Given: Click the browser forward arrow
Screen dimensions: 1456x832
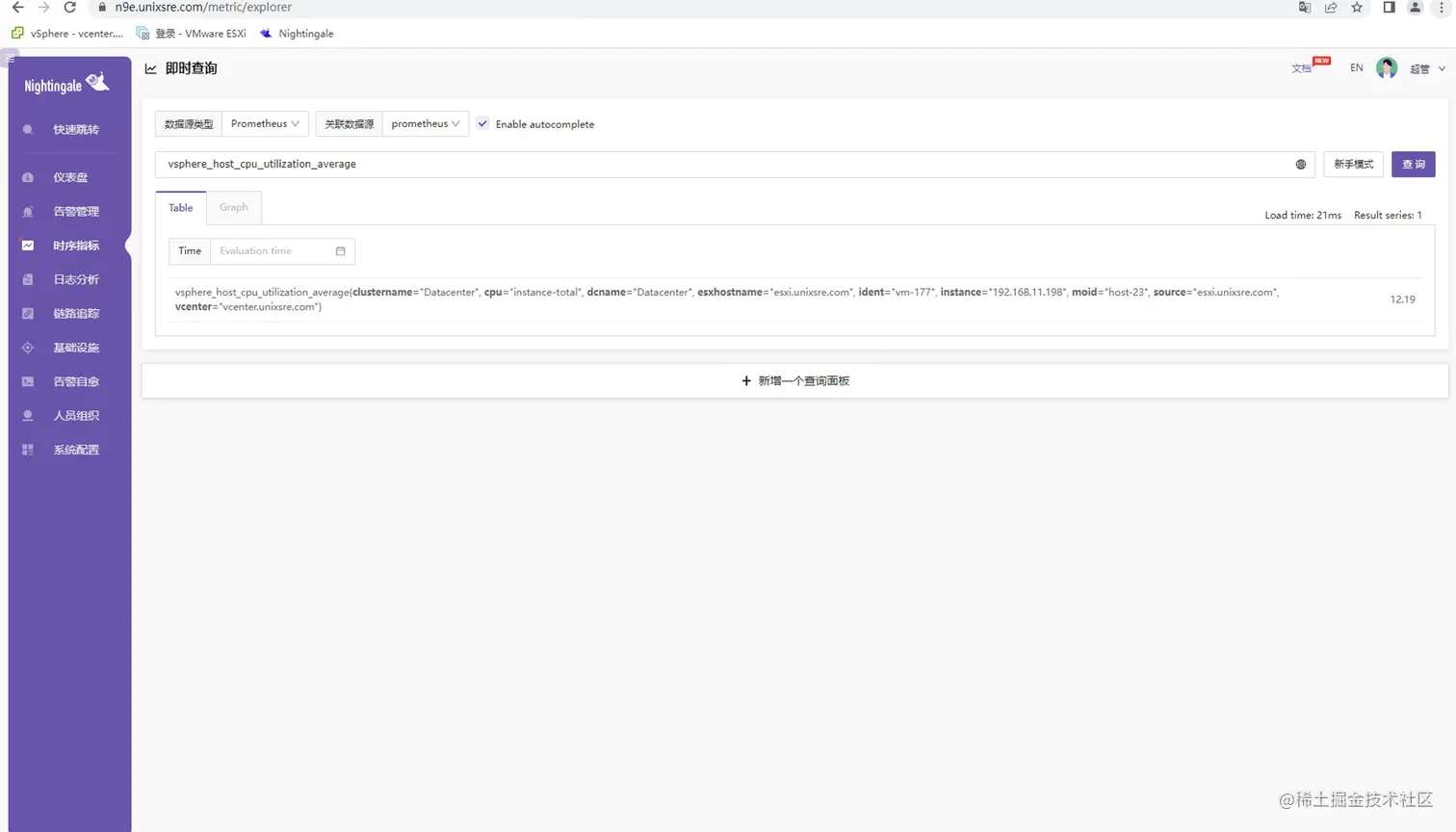Looking at the screenshot, I should 43,8.
